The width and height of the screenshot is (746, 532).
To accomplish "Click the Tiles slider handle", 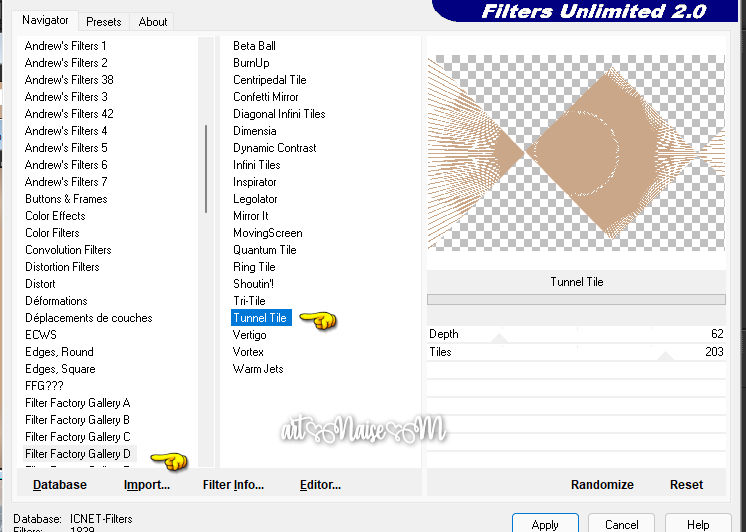I will click(x=666, y=356).
